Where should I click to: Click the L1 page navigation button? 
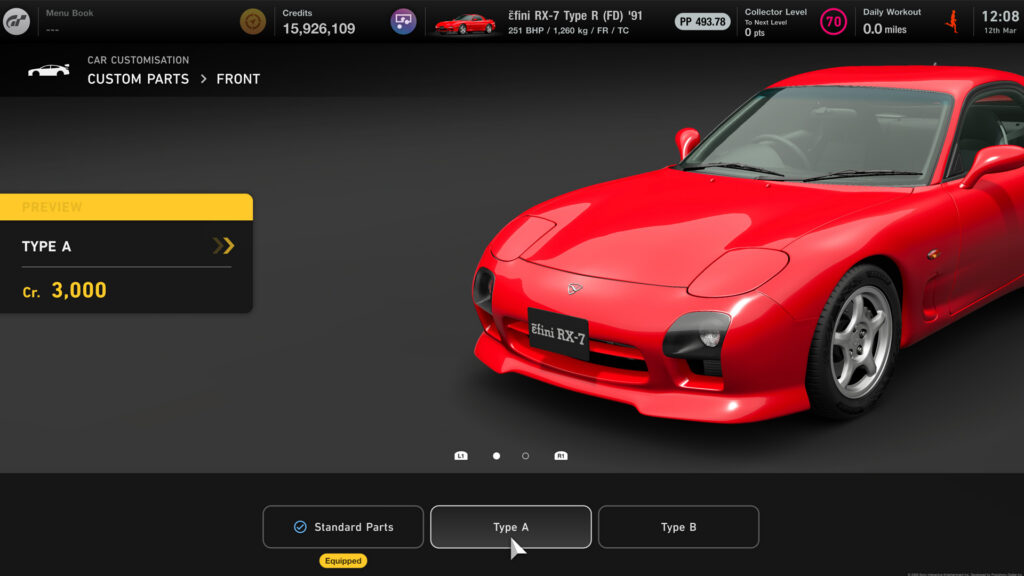pos(462,455)
